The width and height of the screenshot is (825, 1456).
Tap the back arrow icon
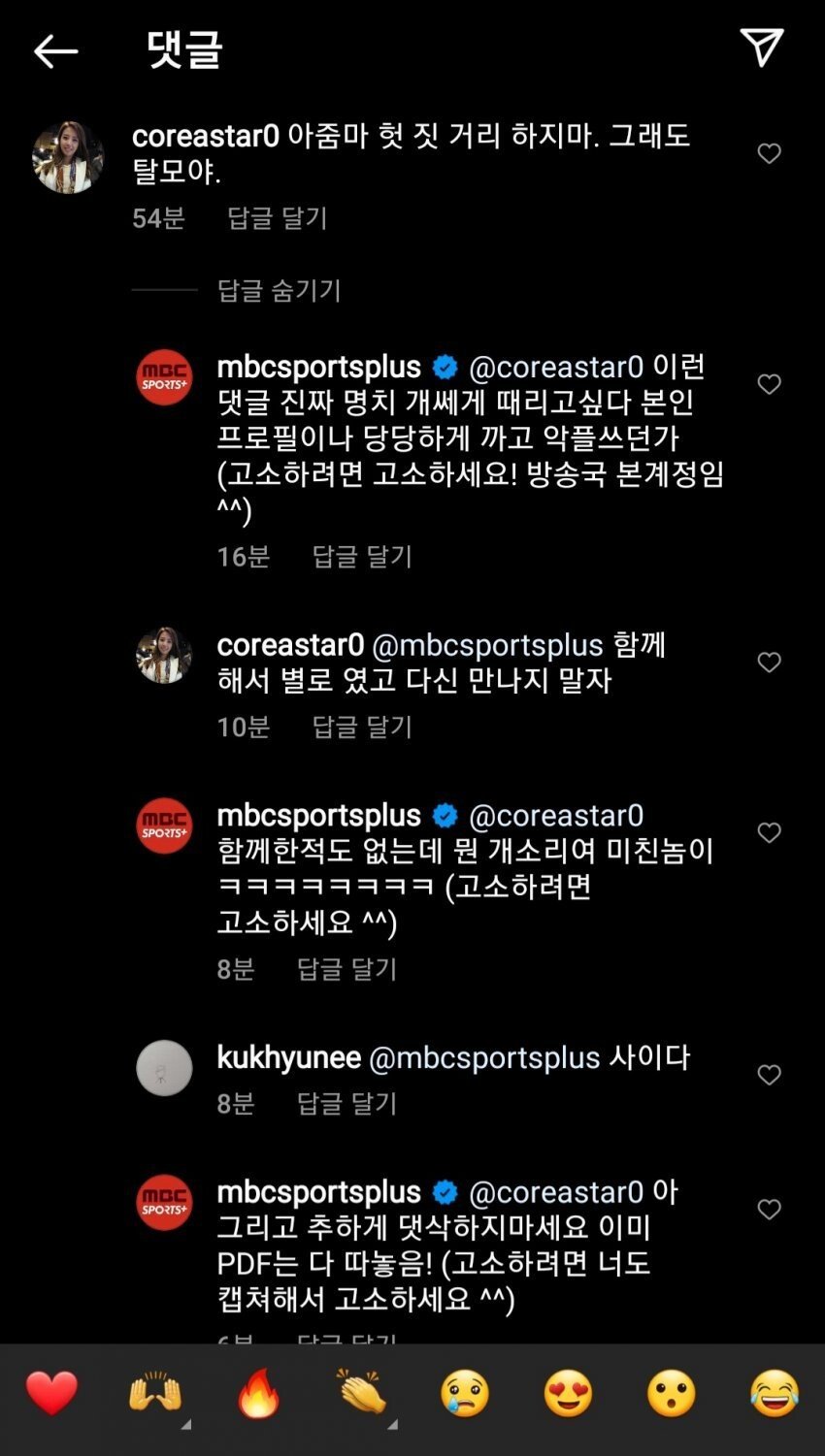[x=55, y=51]
